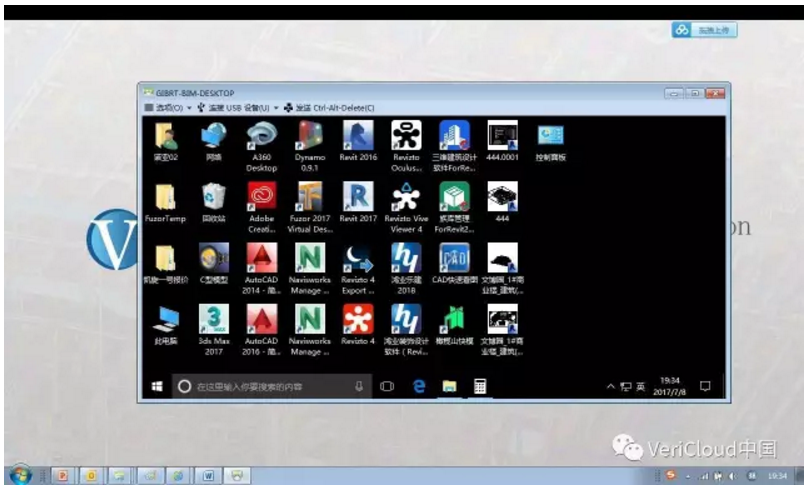Select Revizto Vive Viewer 4 icon
Image resolution: width=810 pixels, height=490 pixels.
click(x=406, y=208)
